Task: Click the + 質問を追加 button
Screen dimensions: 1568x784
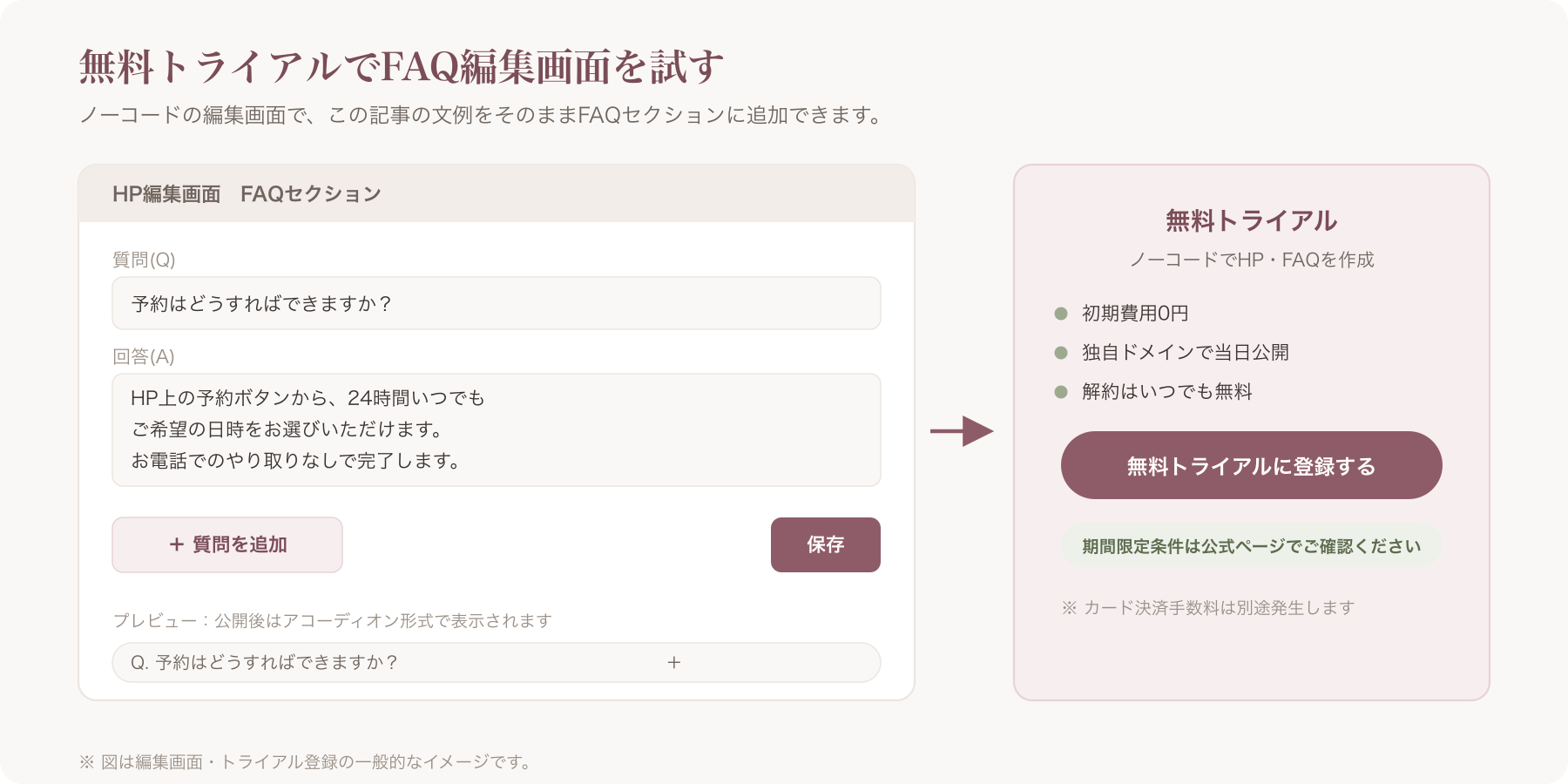Action: point(227,544)
